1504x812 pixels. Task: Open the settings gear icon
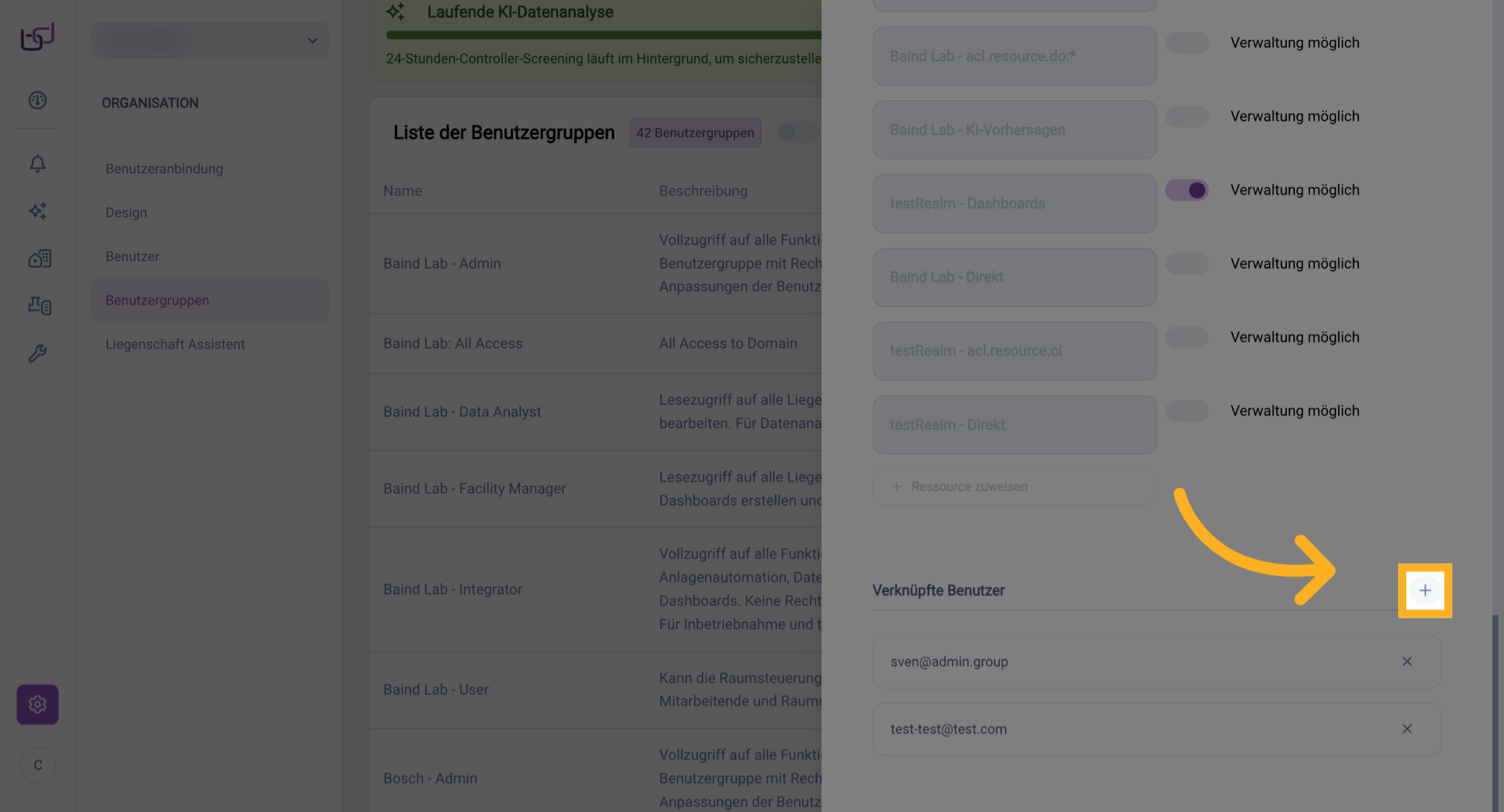(38, 705)
